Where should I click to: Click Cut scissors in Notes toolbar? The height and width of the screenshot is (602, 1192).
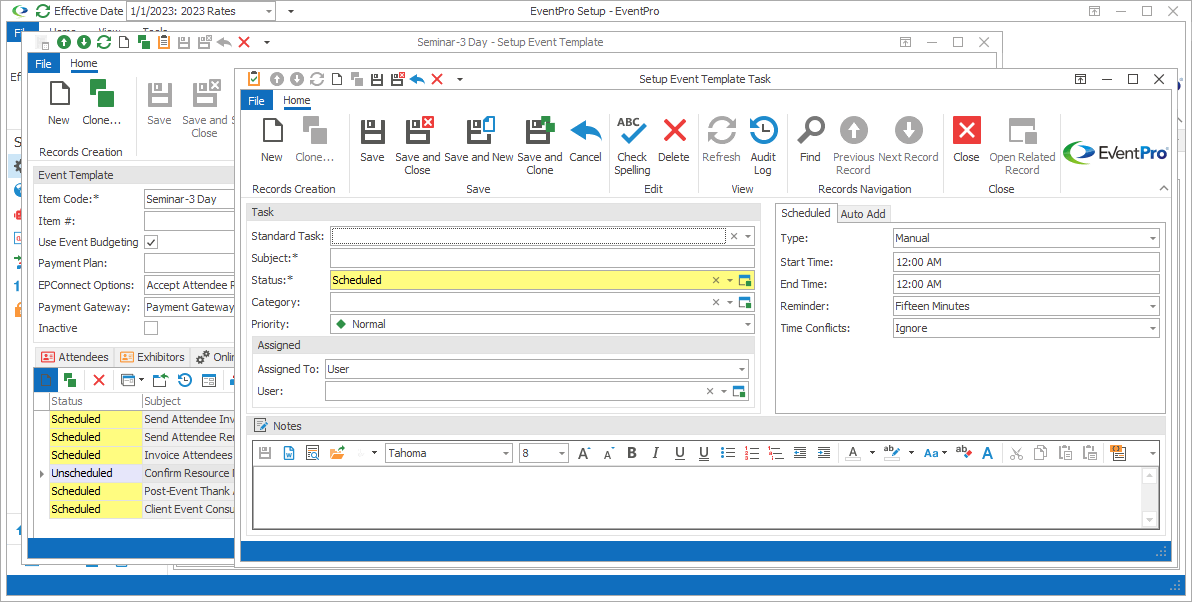[x=1016, y=453]
